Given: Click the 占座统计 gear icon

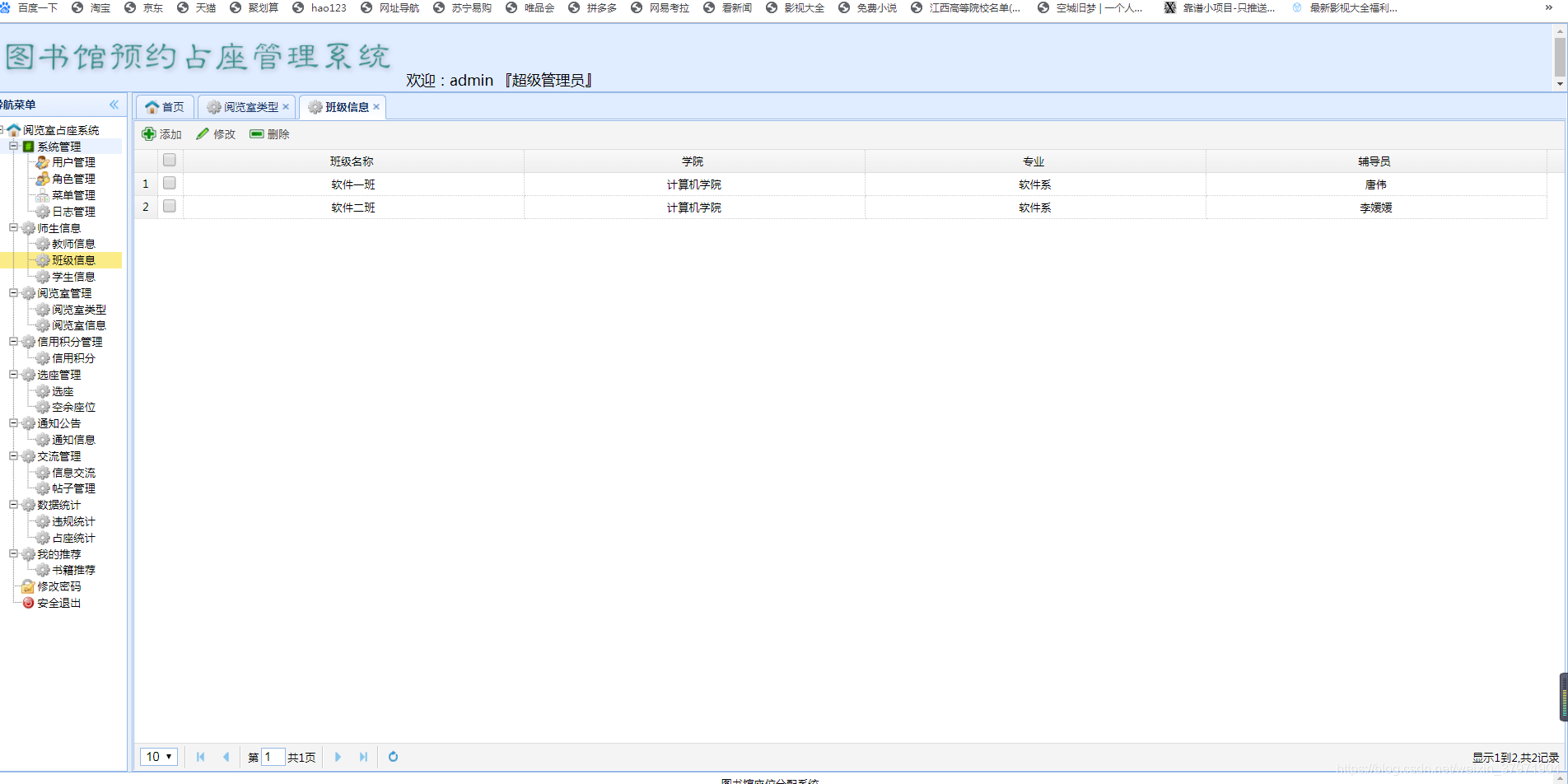Looking at the screenshot, I should point(43,538).
